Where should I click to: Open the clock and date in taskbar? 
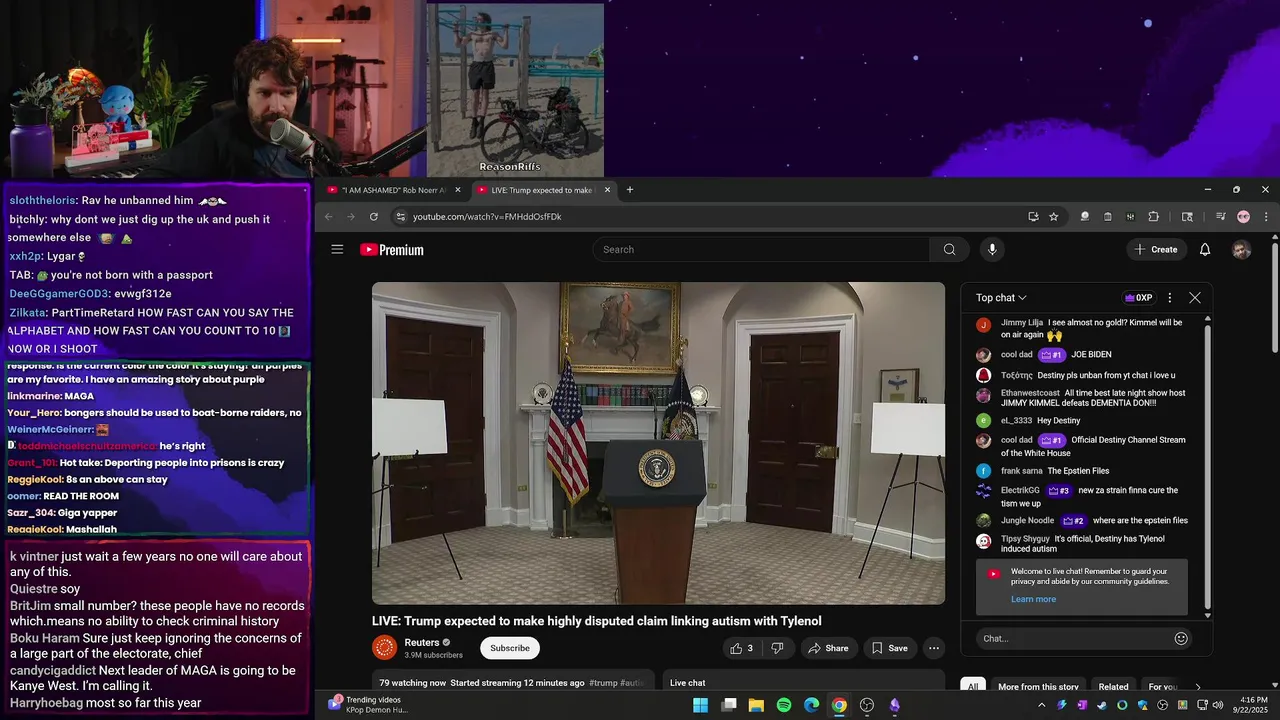click(1253, 705)
